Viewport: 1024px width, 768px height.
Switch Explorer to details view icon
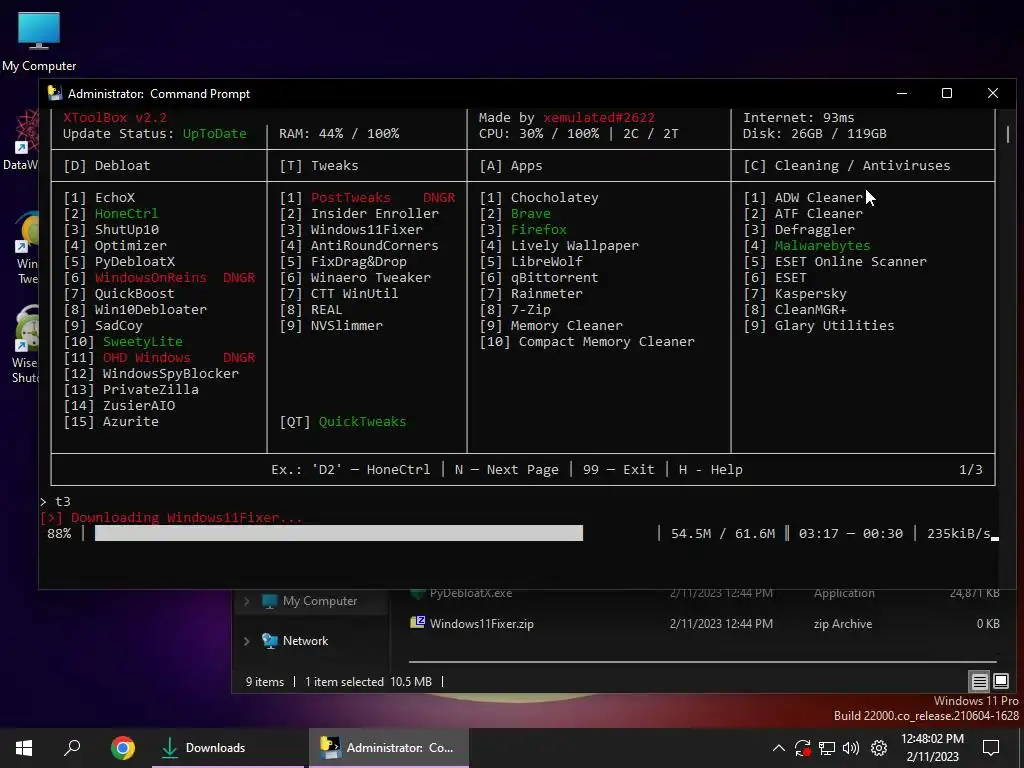click(x=980, y=681)
